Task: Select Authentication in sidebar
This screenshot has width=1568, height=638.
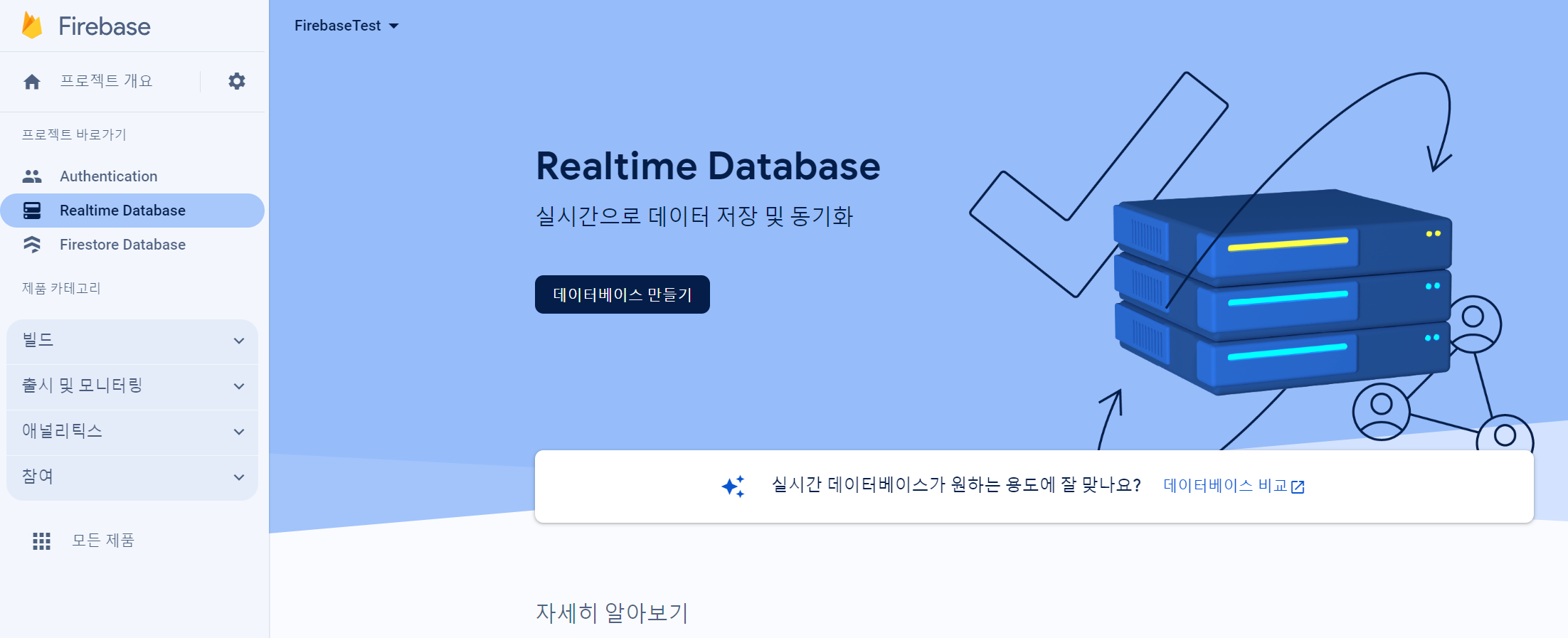Action: click(x=132, y=176)
